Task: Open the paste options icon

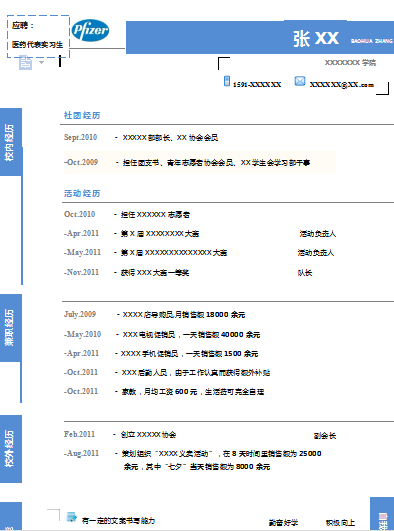Action: tap(25, 63)
